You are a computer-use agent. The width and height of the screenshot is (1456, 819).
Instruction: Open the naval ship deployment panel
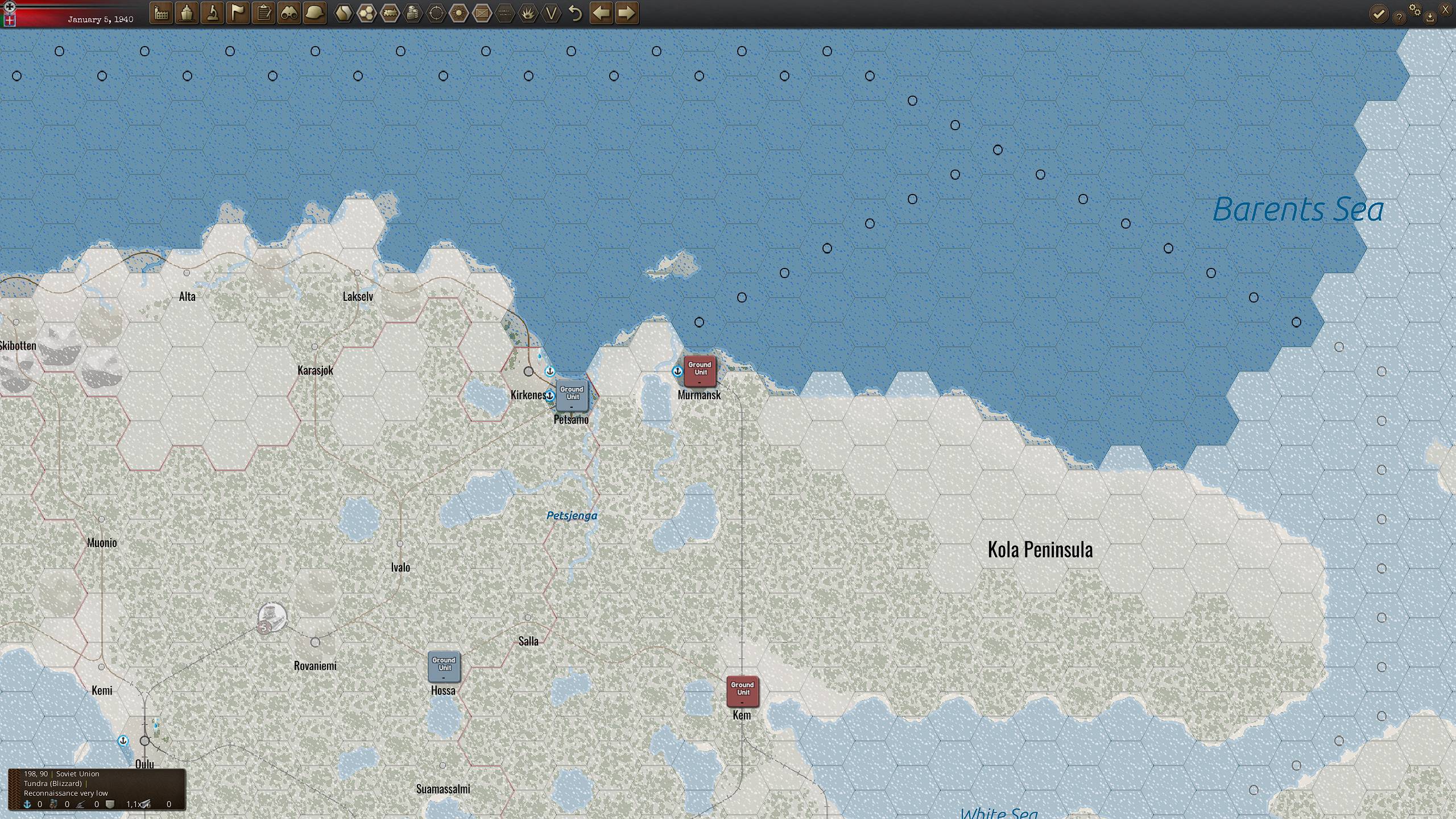pyautogui.click(x=187, y=13)
